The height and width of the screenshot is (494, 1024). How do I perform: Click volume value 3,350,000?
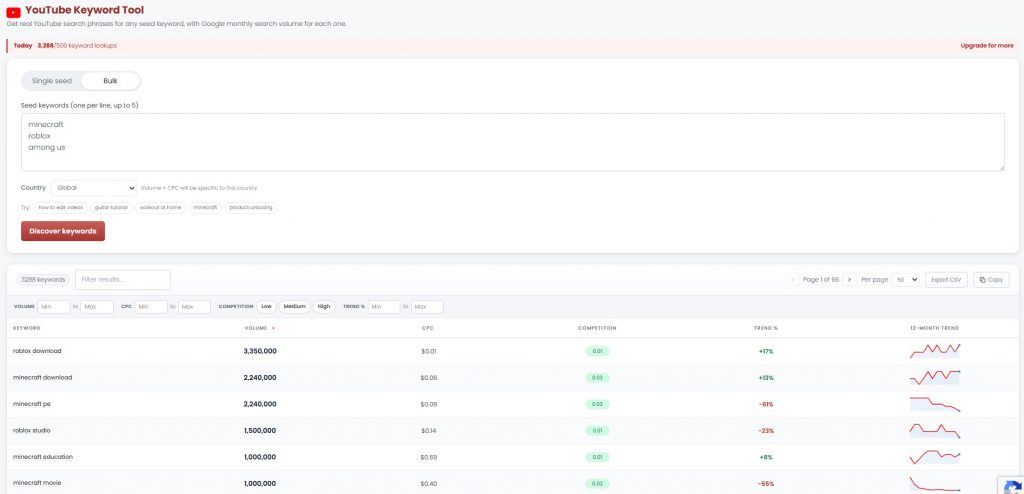pyautogui.click(x=260, y=351)
